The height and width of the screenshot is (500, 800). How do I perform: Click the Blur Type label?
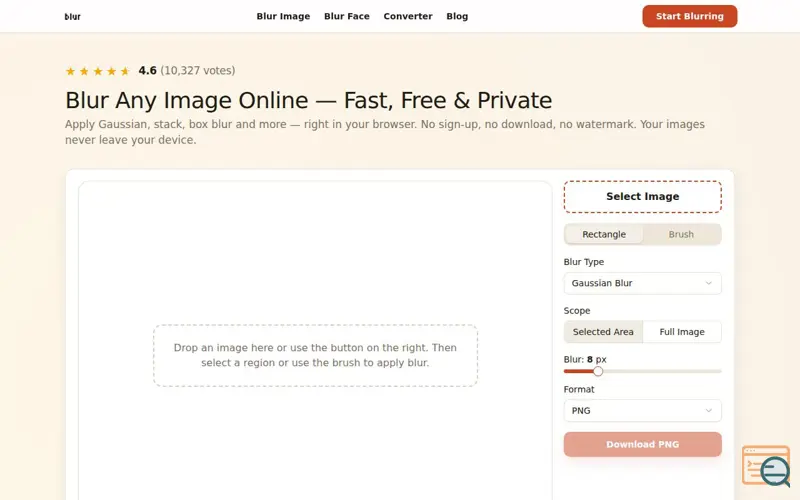[584, 262]
